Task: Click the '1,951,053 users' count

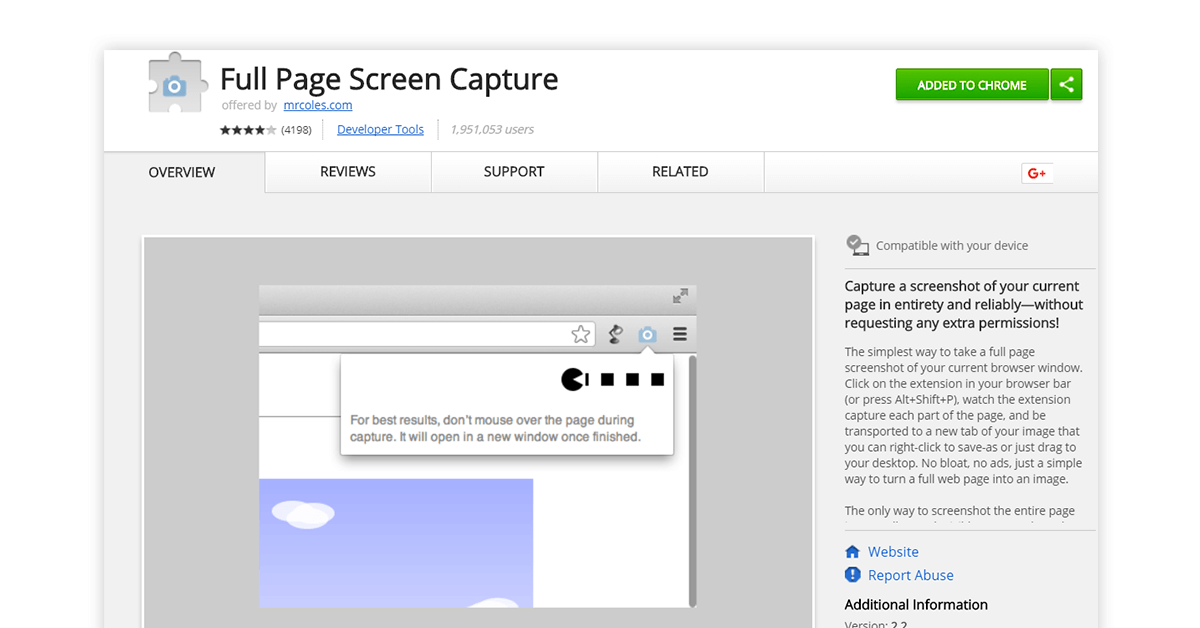Action: tap(492, 130)
